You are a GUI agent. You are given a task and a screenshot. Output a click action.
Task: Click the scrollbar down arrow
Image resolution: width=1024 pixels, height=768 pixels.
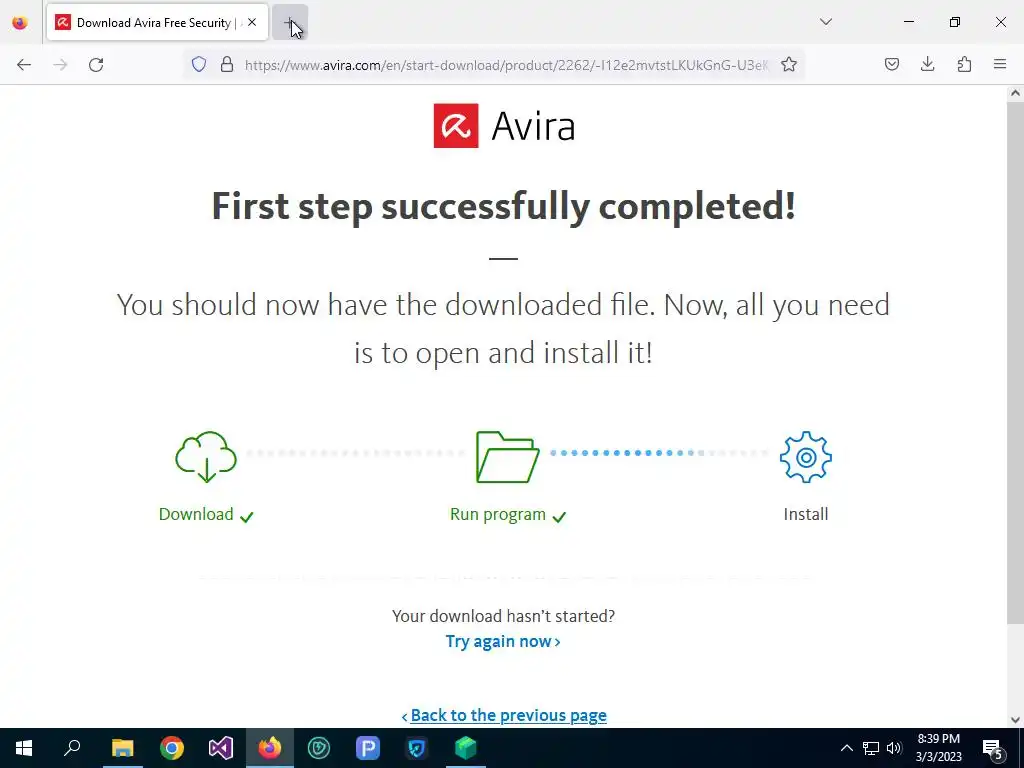(1015, 720)
